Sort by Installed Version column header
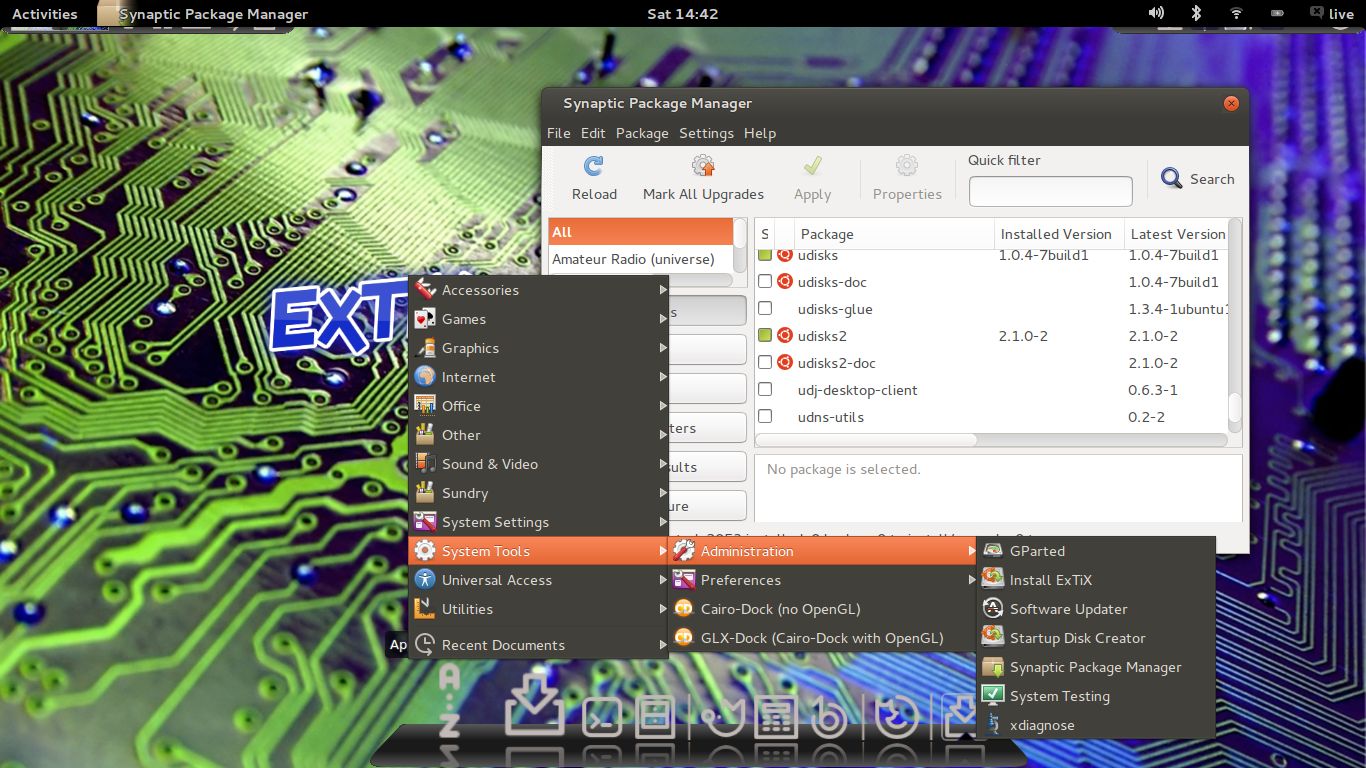 point(1059,234)
